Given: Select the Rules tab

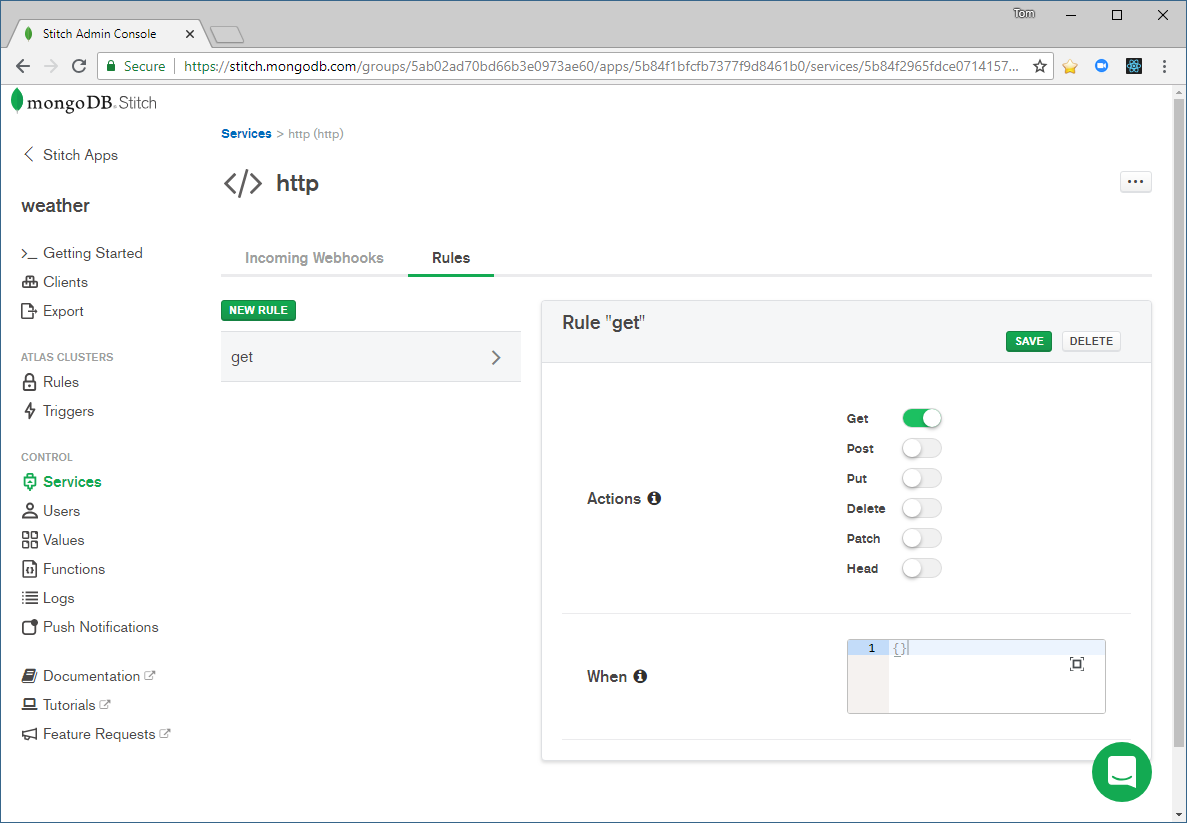Looking at the screenshot, I should tap(450, 257).
